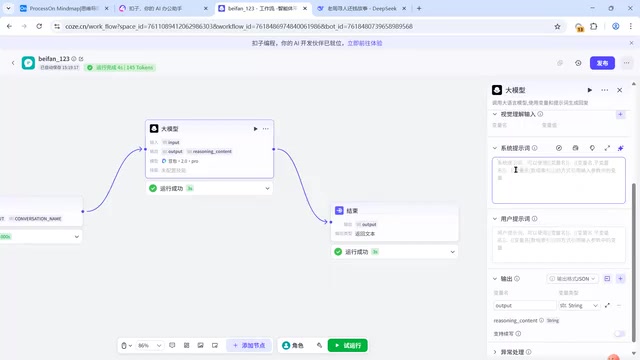Show info tooltip for 视觉理解输入
640x360 pixels.
[540, 114]
